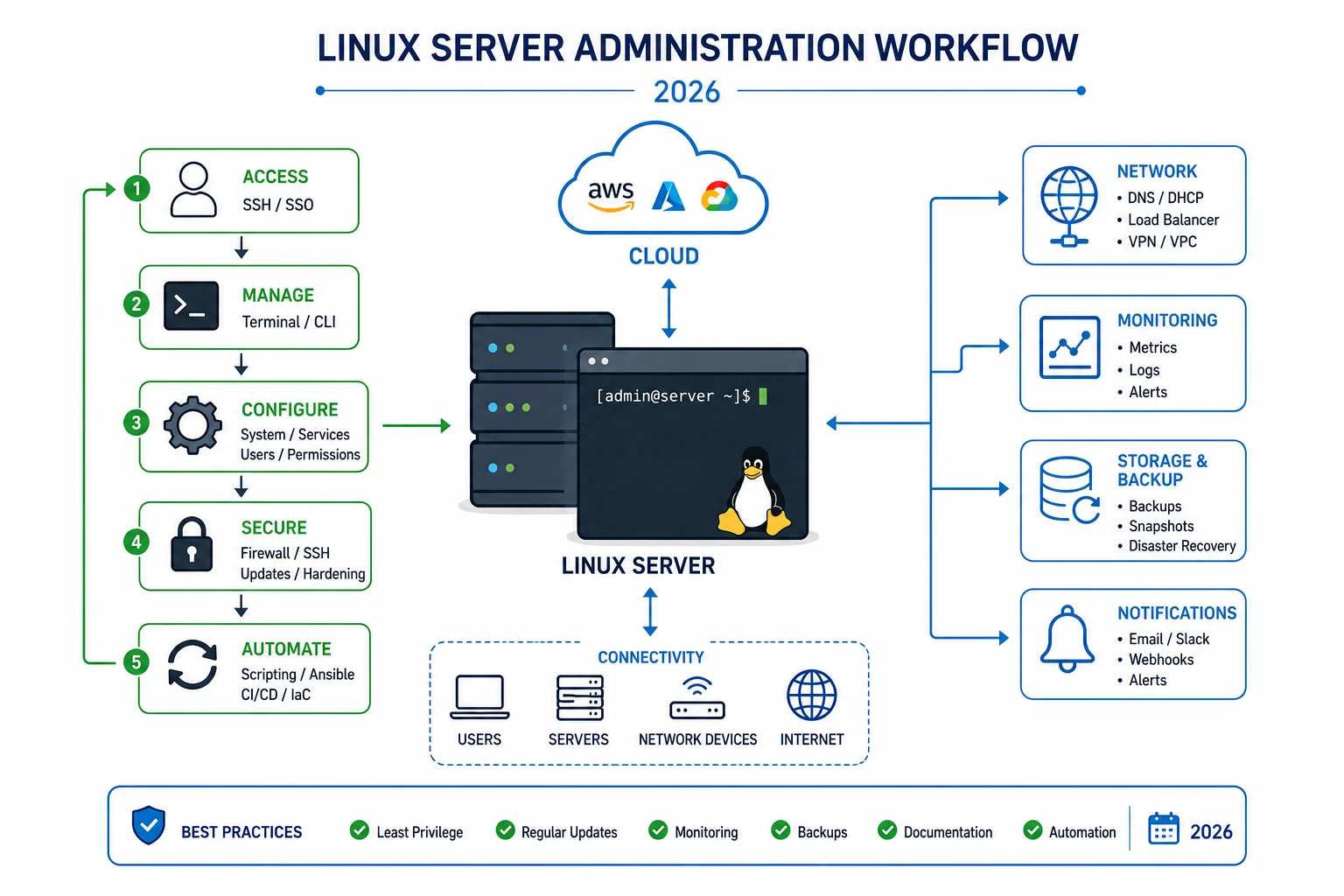Click the 'Terminal / CLI' text

289,322
